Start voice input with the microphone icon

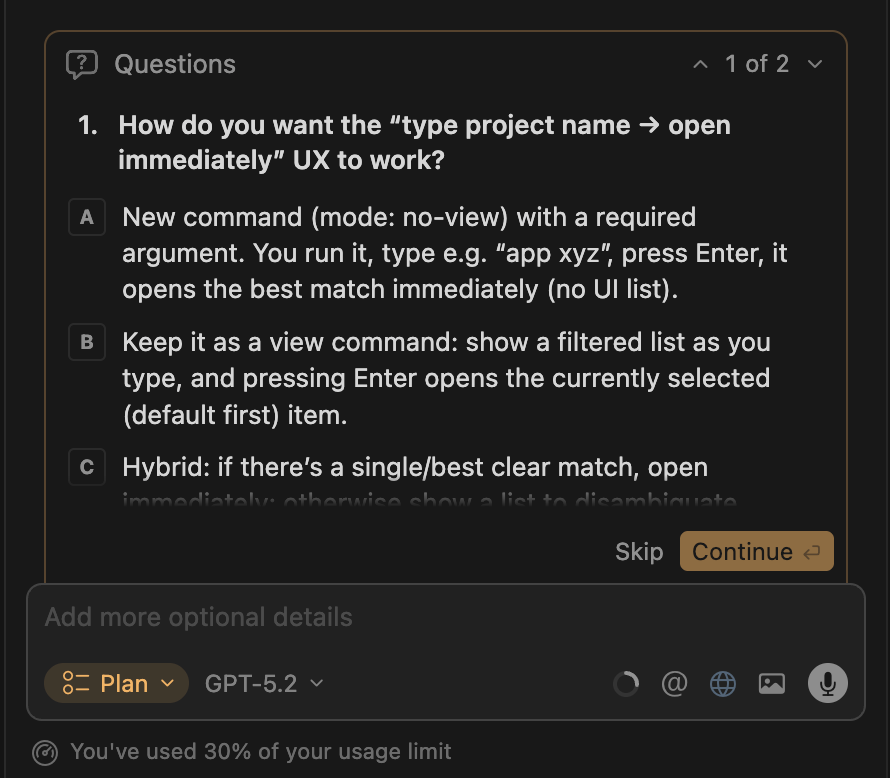coord(827,683)
